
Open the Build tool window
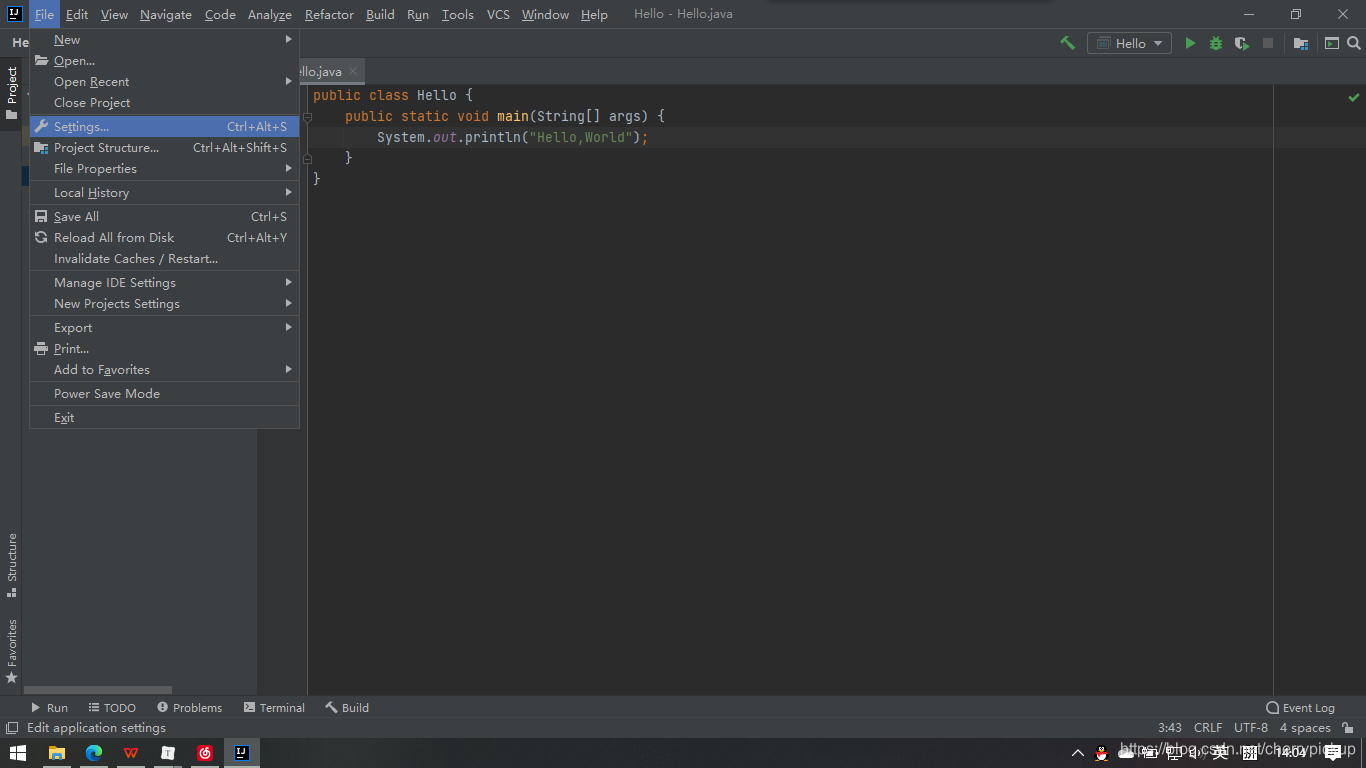[347, 708]
